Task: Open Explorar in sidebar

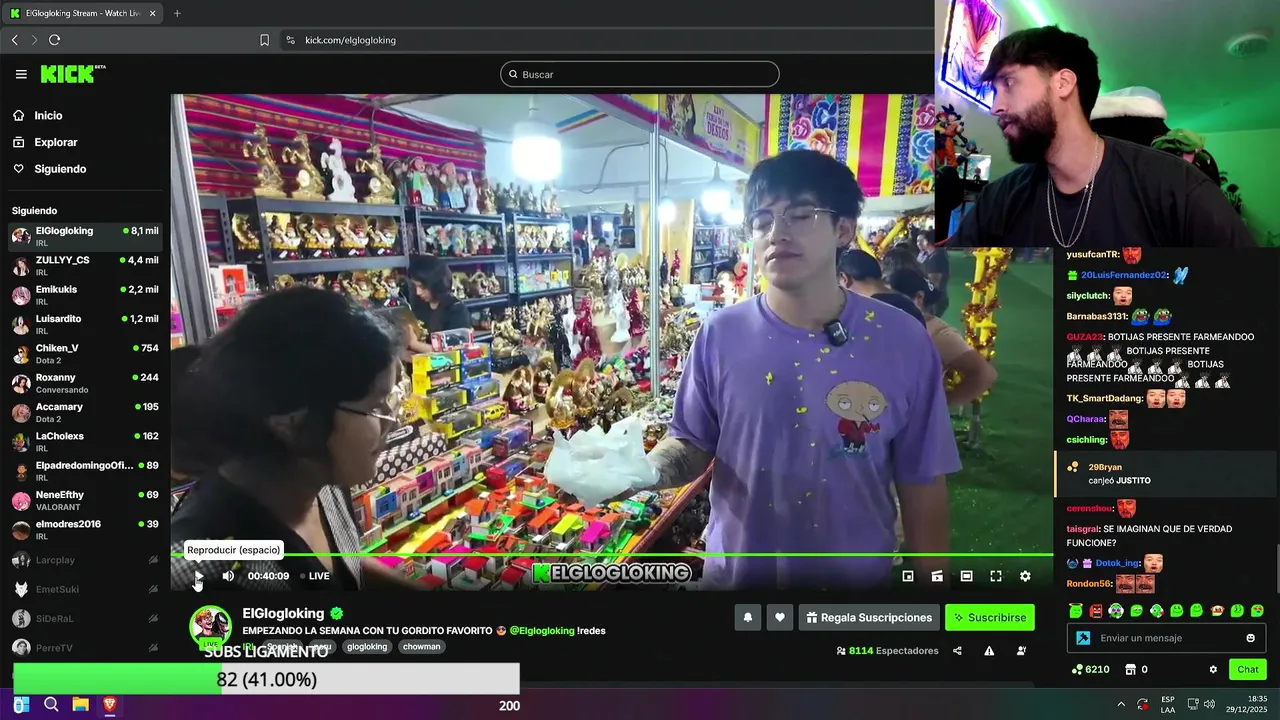Action: (55, 142)
